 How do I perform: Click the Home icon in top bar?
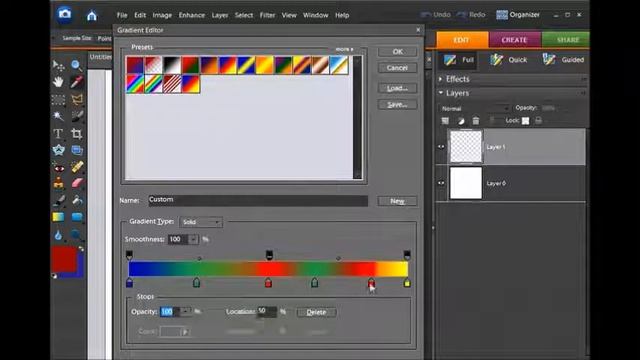[92, 16]
